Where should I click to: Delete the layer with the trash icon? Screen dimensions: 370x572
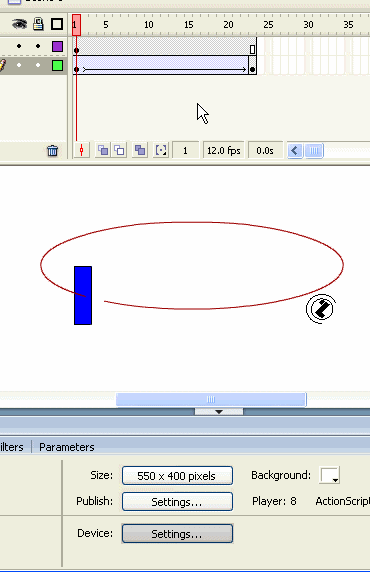click(53, 151)
